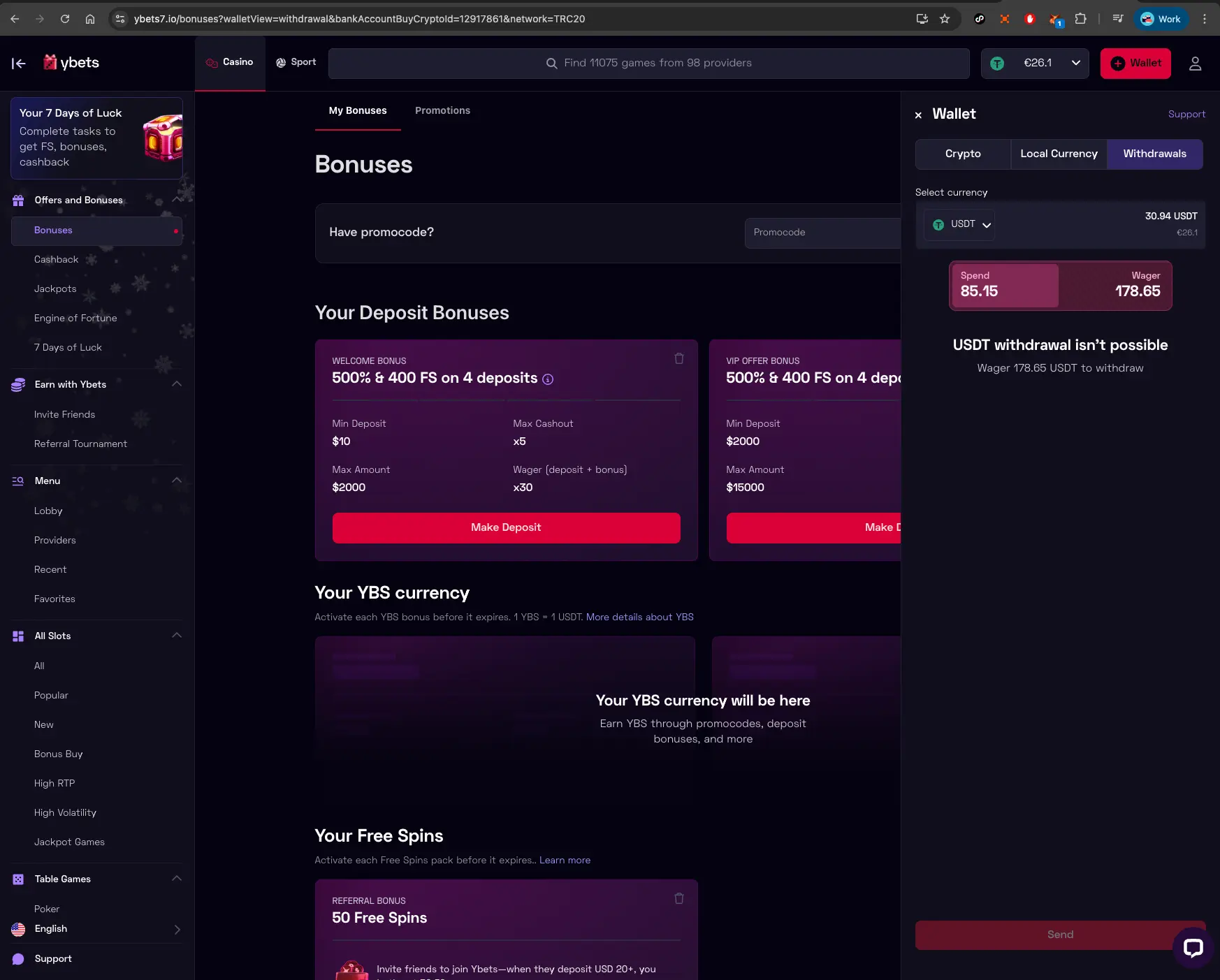Close the Wallet panel with the X

pyautogui.click(x=918, y=115)
